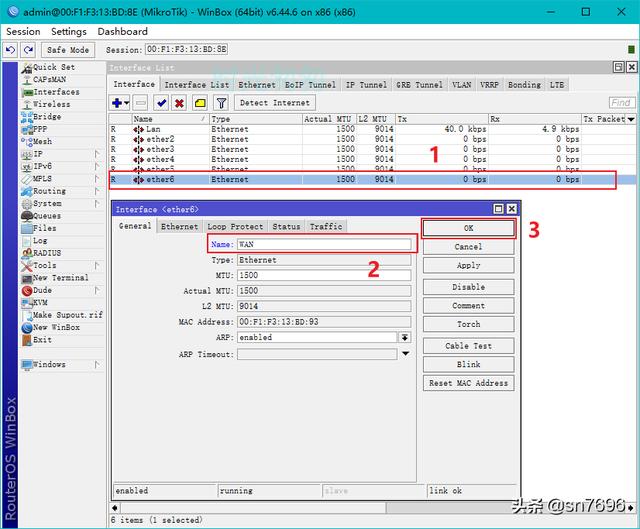Click the minus Remove button
The image size is (640, 529).
pyautogui.click(x=141, y=103)
